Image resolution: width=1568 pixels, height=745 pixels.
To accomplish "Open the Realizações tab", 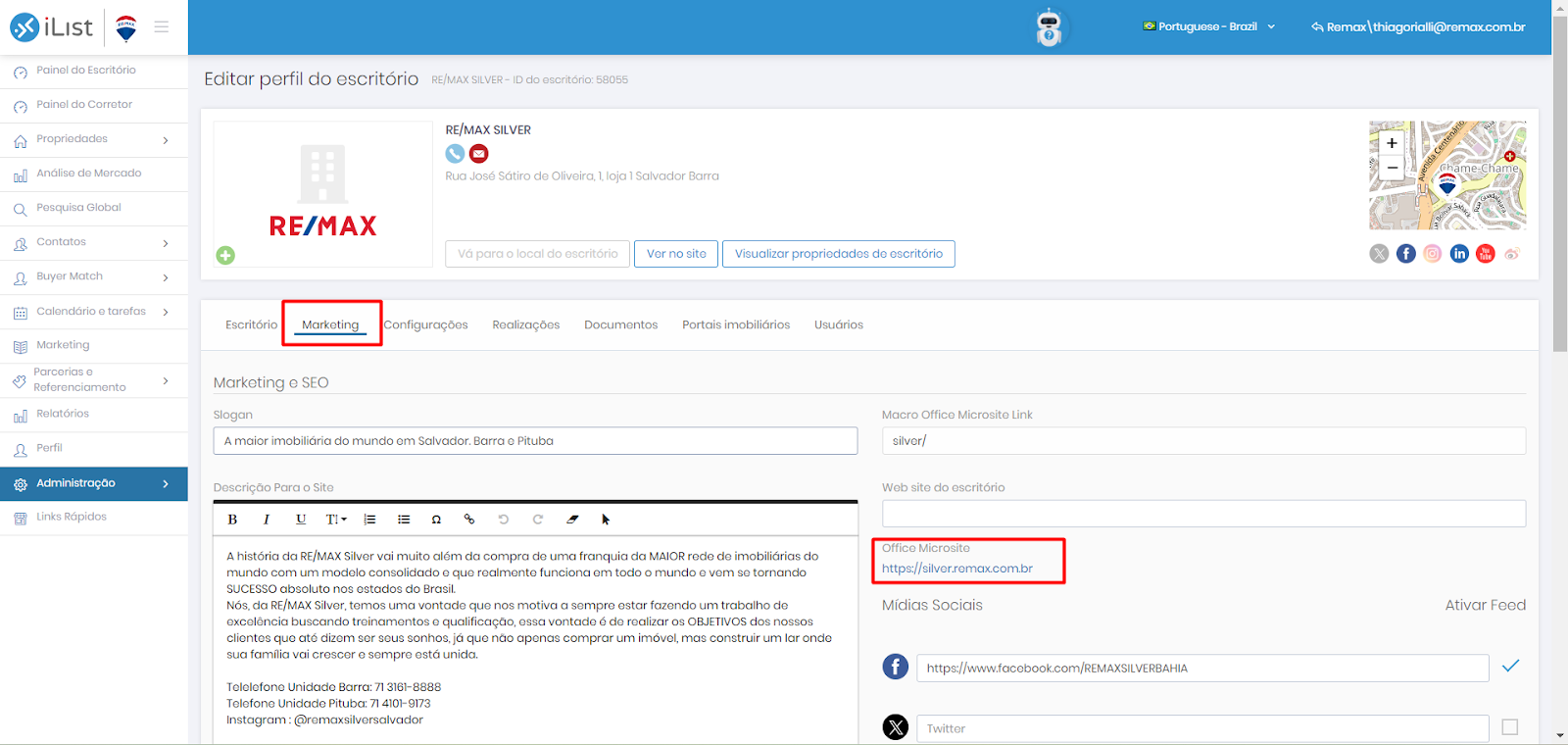I will tap(525, 324).
